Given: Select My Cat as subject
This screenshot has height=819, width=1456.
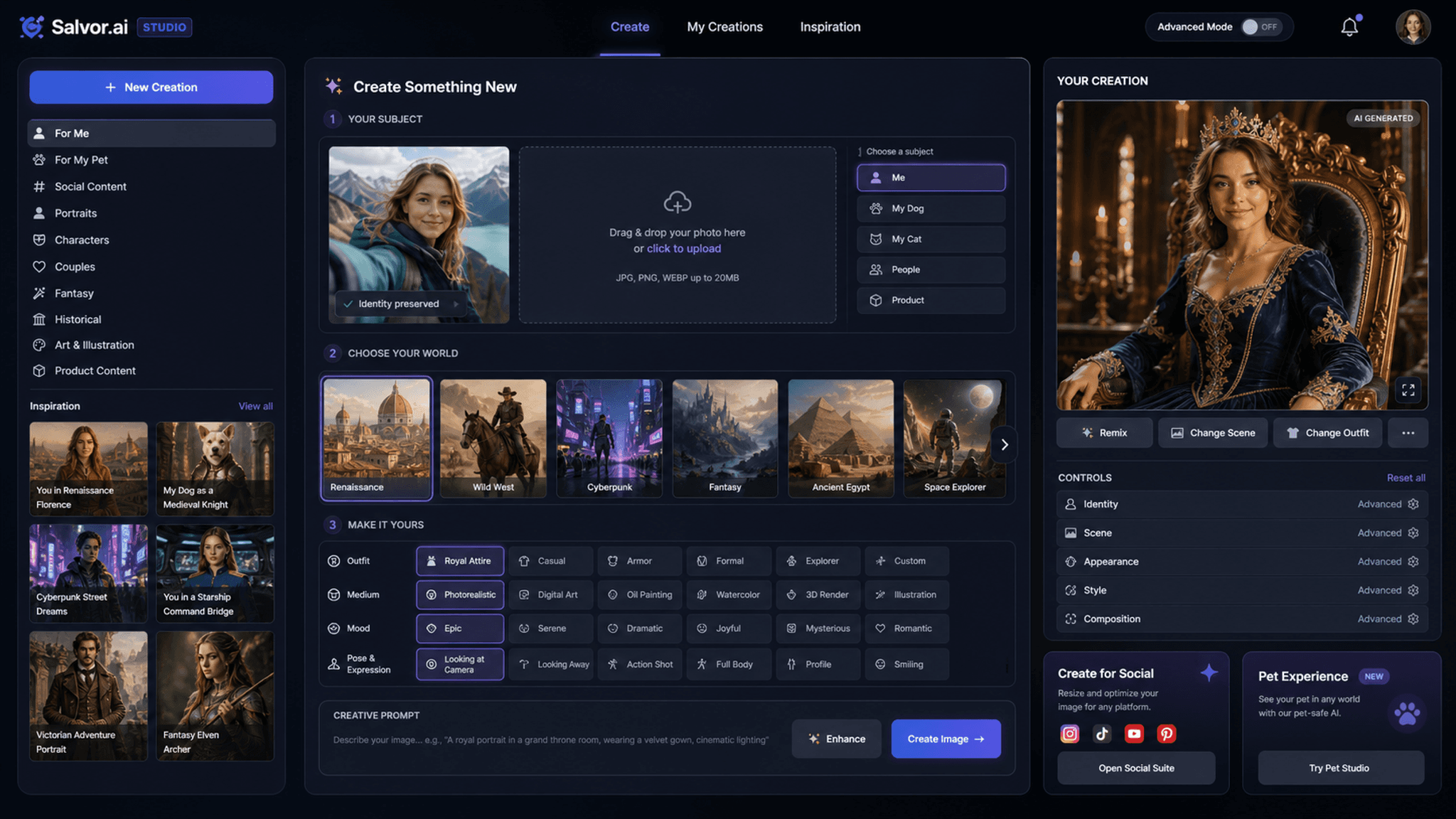Looking at the screenshot, I should point(931,239).
